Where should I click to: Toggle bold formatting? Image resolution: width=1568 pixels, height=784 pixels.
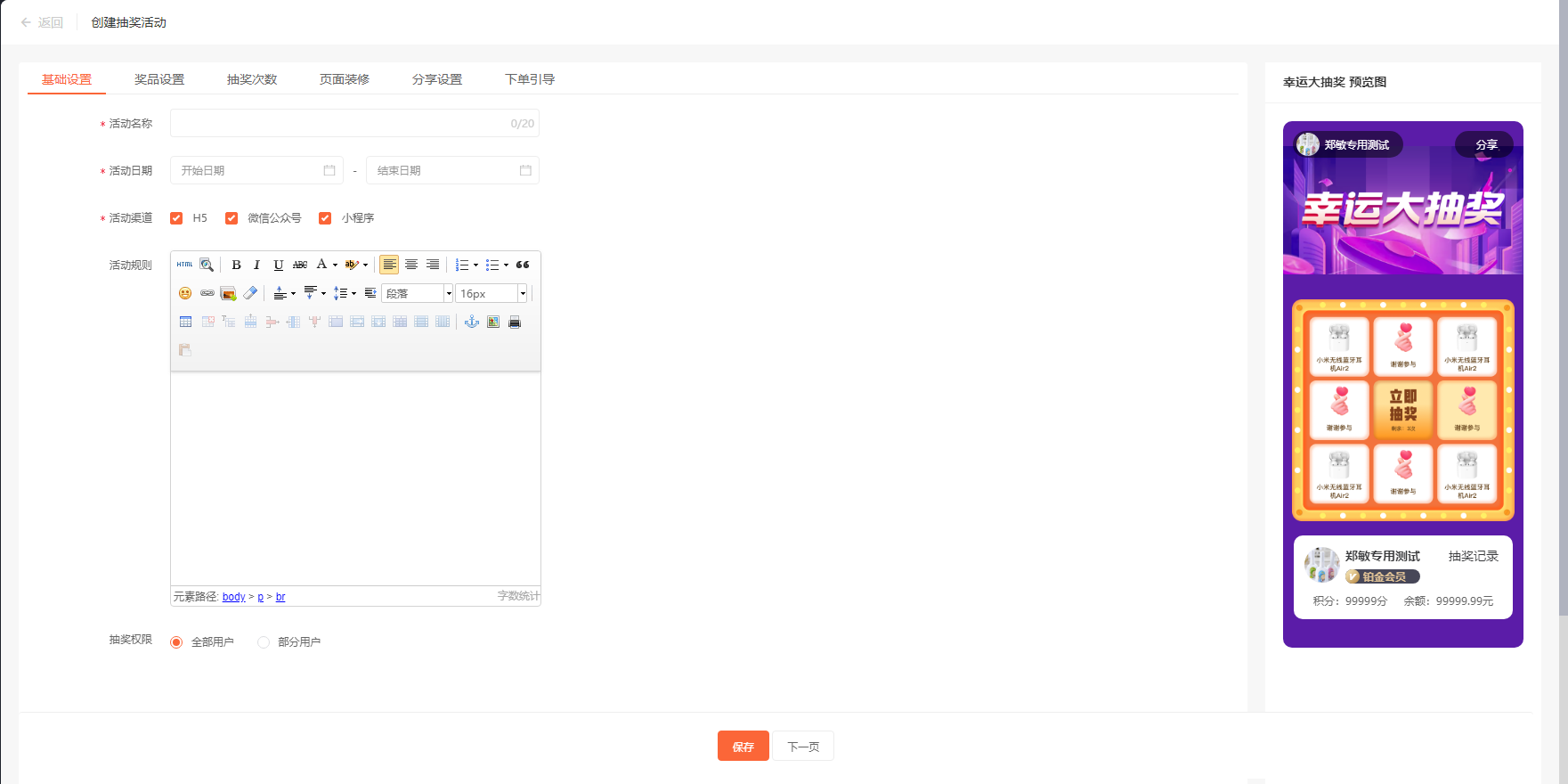pos(236,265)
